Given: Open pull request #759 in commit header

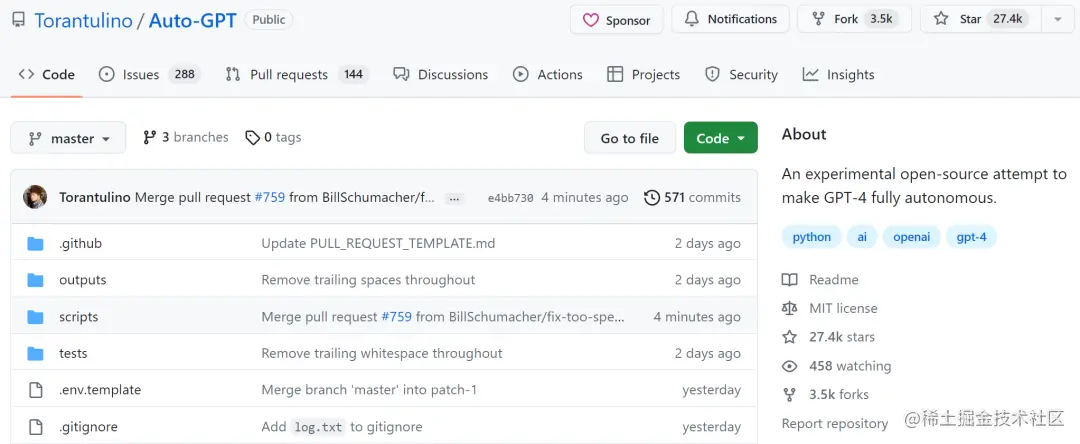Looking at the screenshot, I should [270, 198].
